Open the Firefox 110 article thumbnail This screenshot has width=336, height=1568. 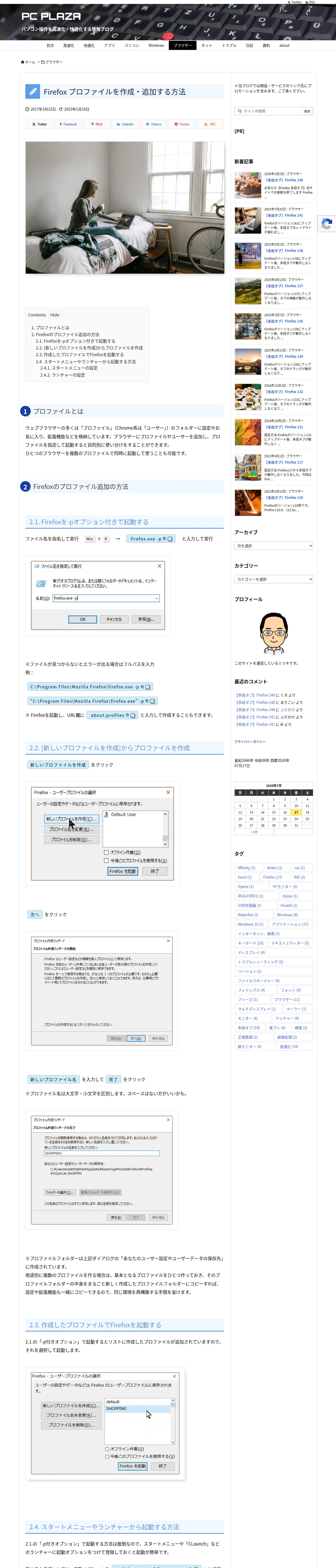pyautogui.click(x=248, y=503)
